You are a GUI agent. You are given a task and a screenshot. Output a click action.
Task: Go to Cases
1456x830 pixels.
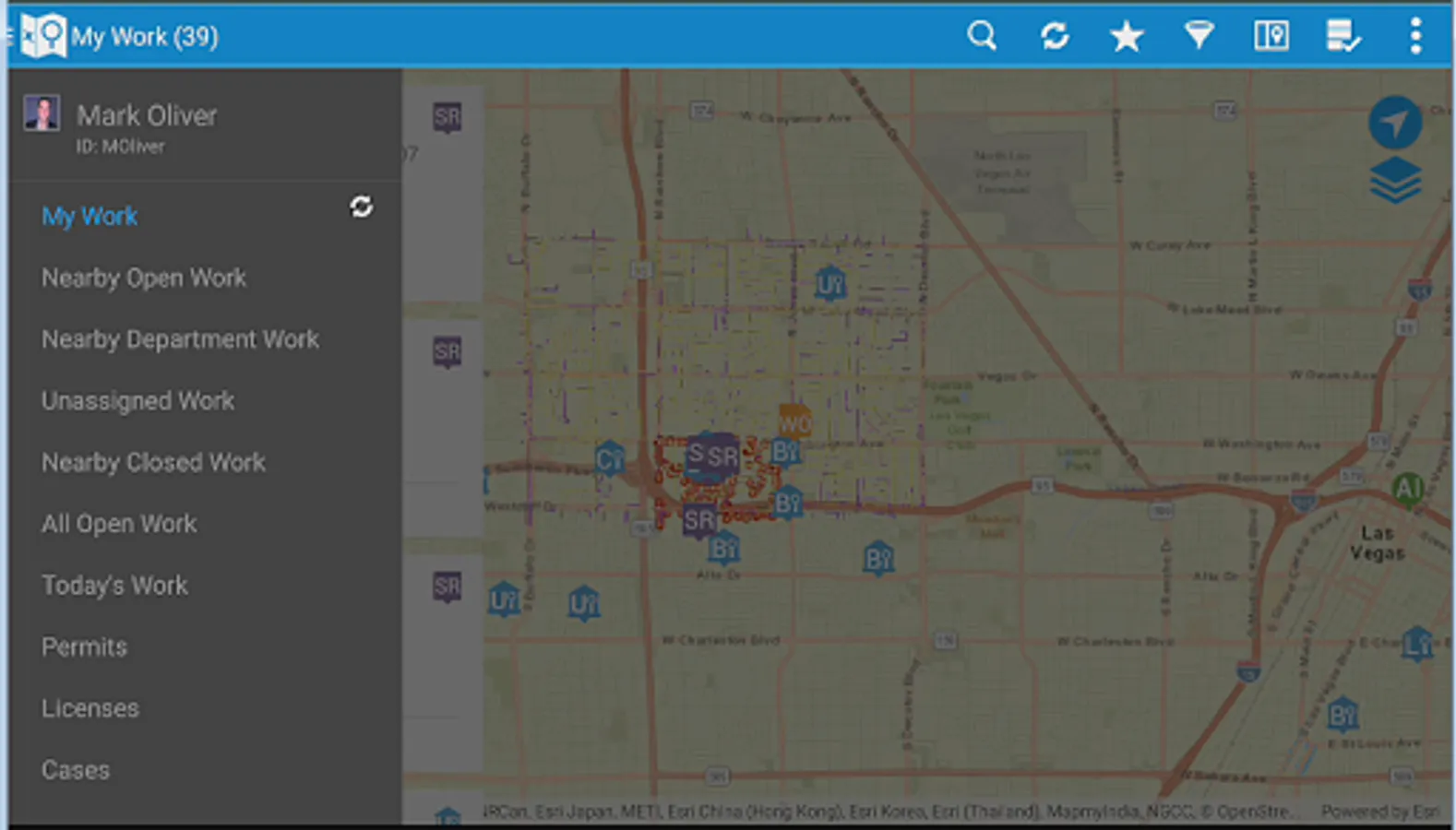76,770
